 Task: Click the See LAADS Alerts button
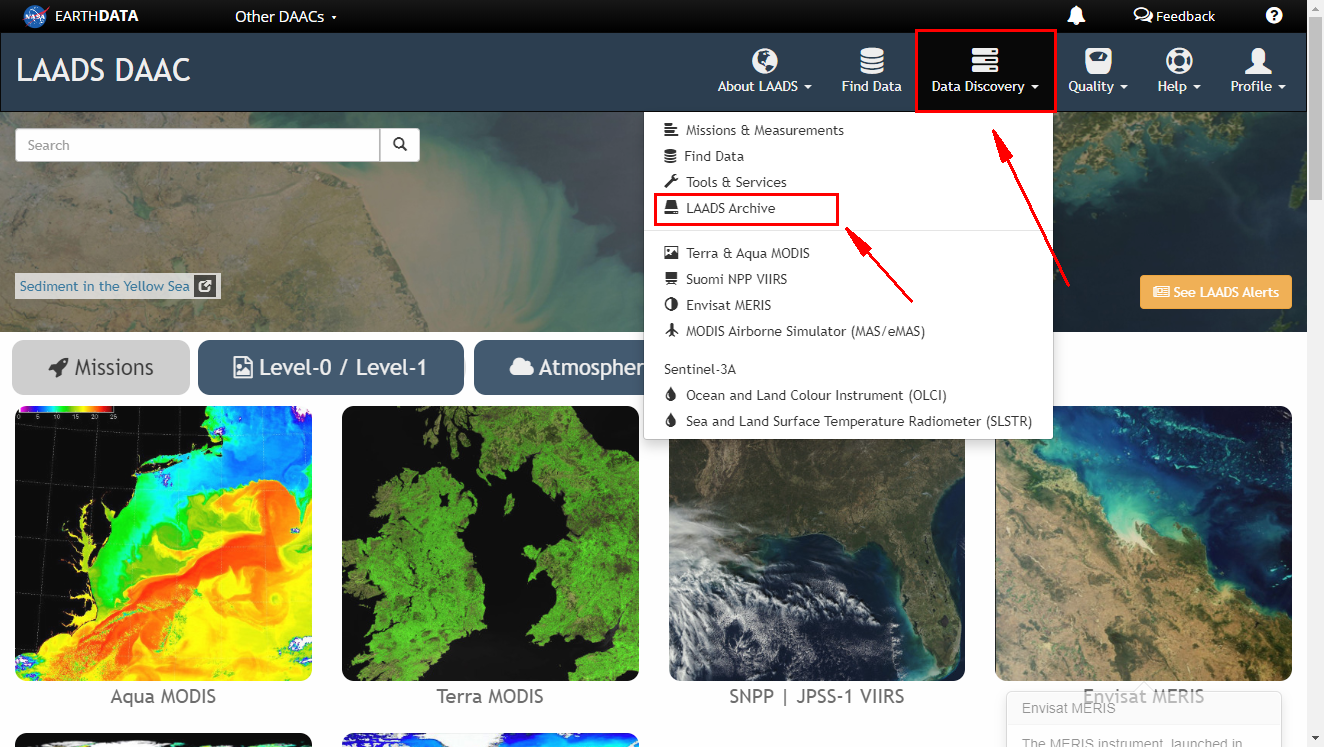point(1216,292)
